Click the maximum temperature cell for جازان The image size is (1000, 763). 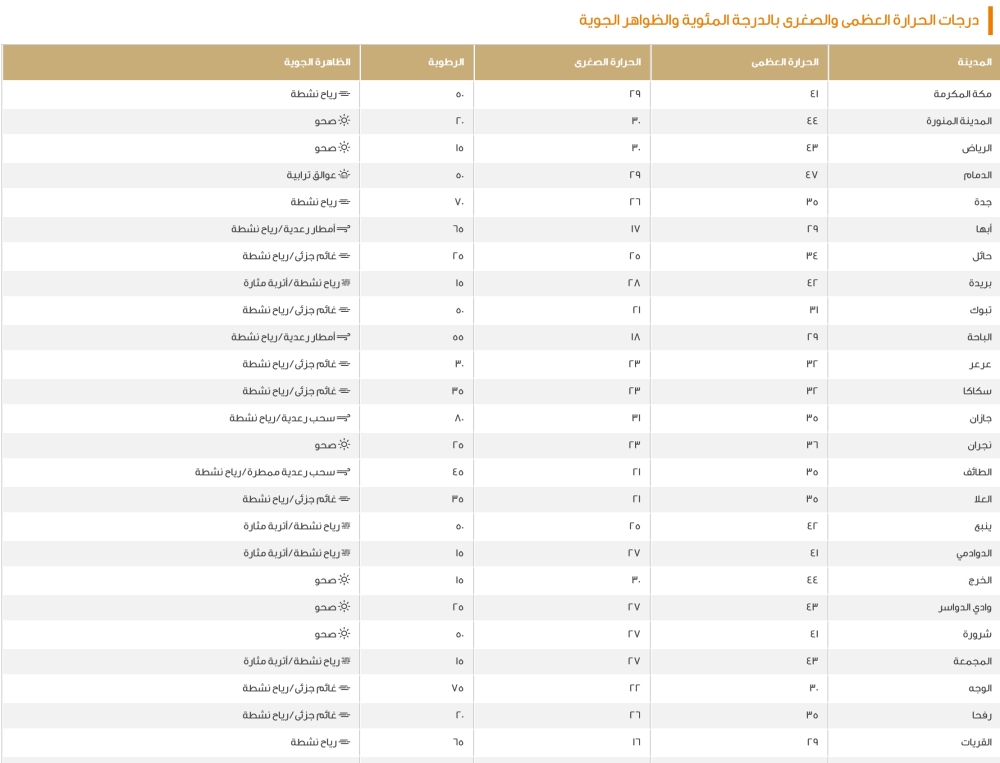click(x=812, y=418)
